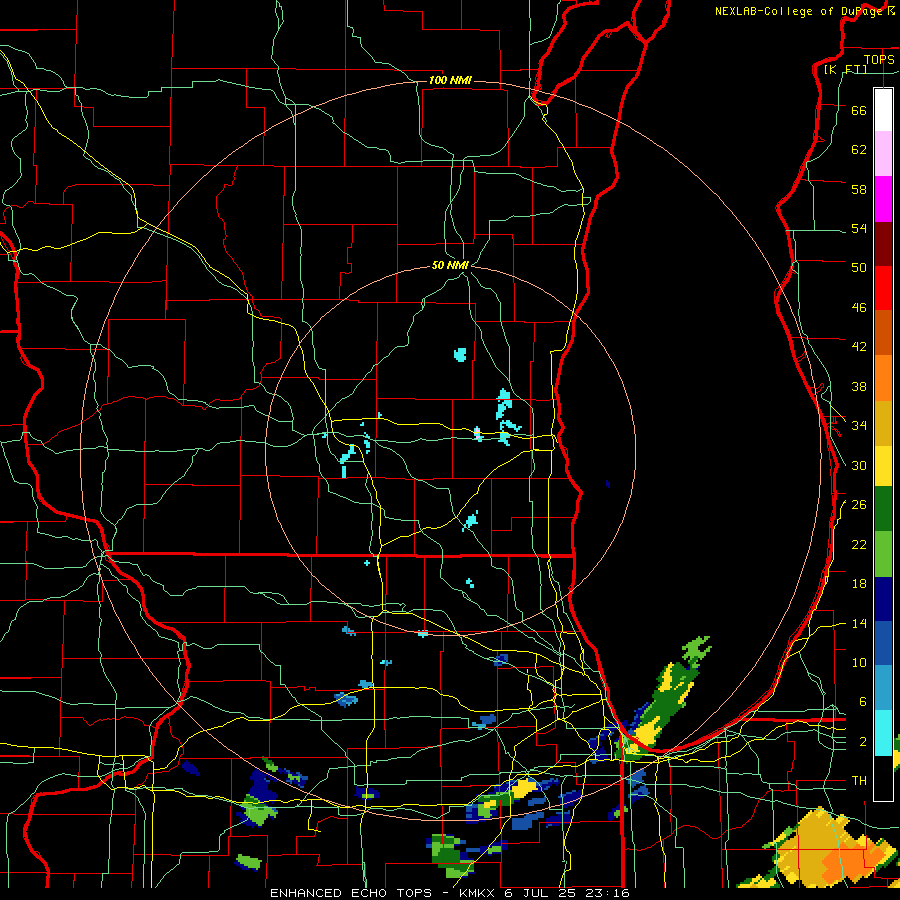Viewport: 900px width, 900px height.
Task: Select the white swatch in the color scale
Action: (883, 110)
